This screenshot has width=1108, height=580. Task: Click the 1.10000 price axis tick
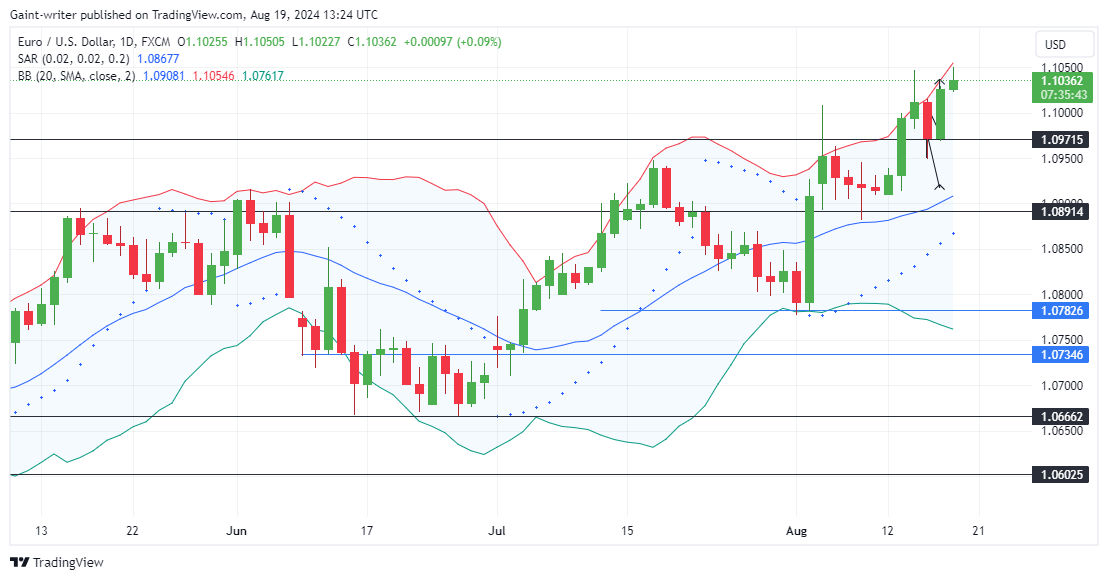(1062, 112)
